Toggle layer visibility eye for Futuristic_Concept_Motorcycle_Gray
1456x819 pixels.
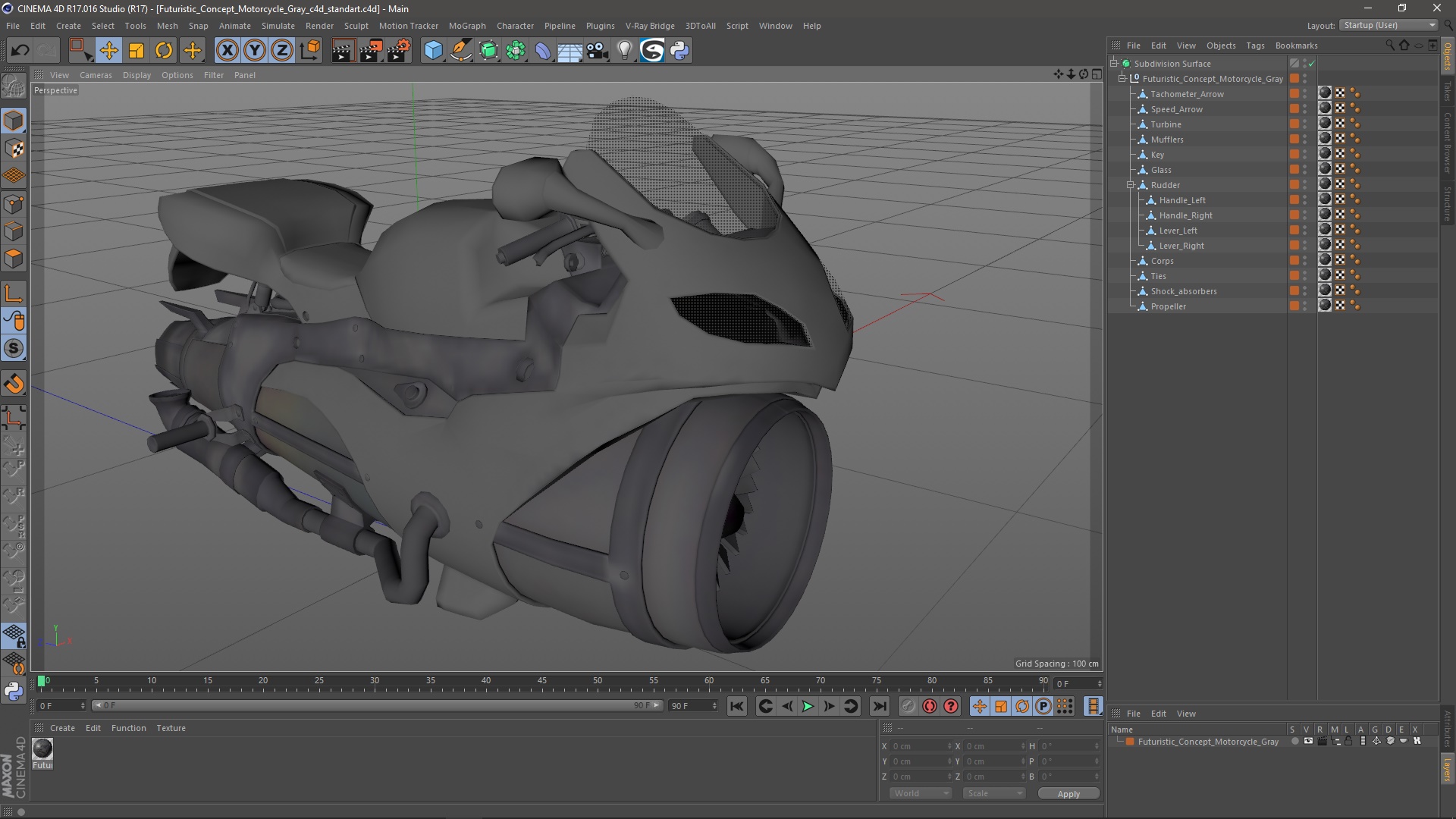[1308, 742]
